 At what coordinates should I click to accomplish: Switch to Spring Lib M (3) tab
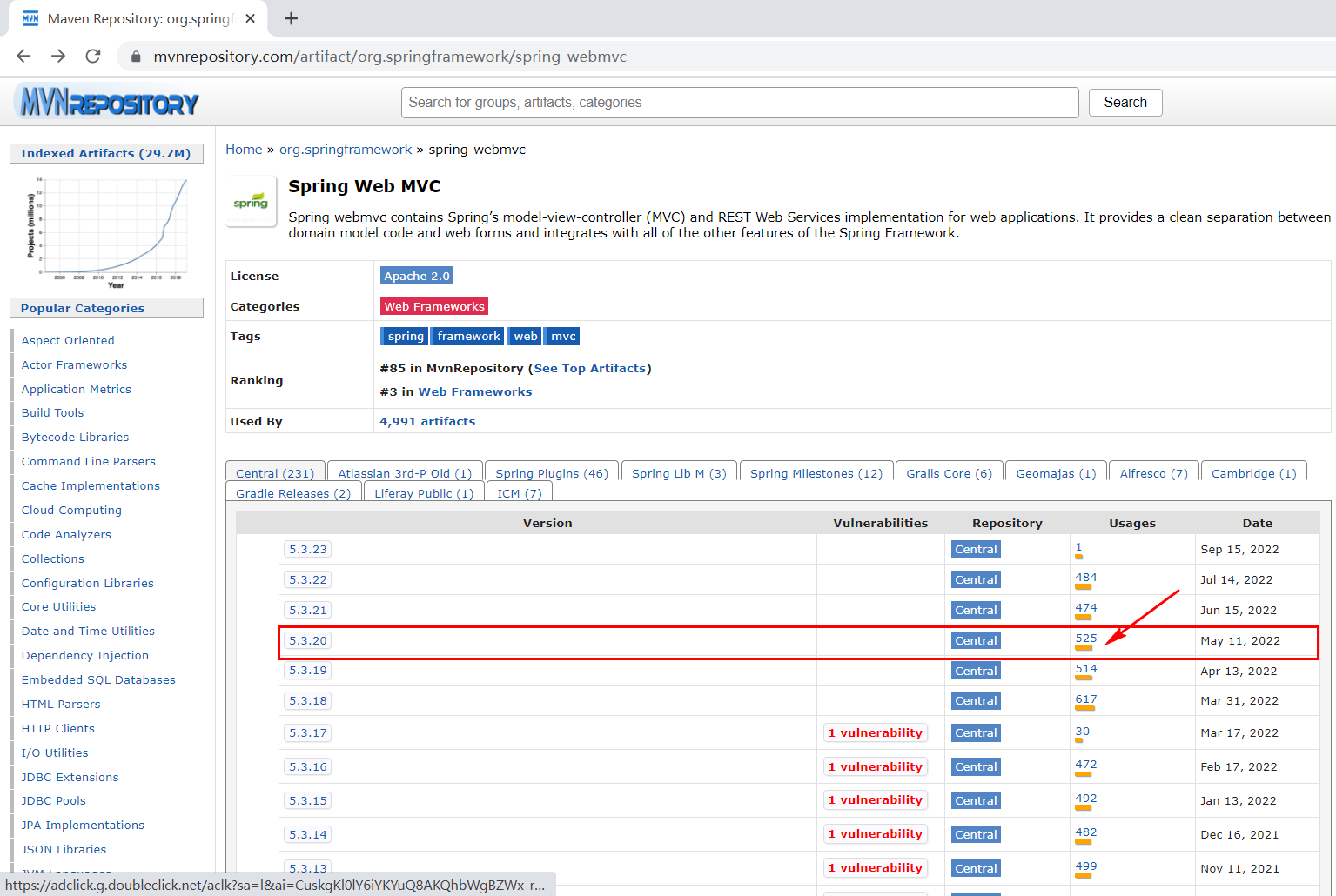pyautogui.click(x=679, y=473)
